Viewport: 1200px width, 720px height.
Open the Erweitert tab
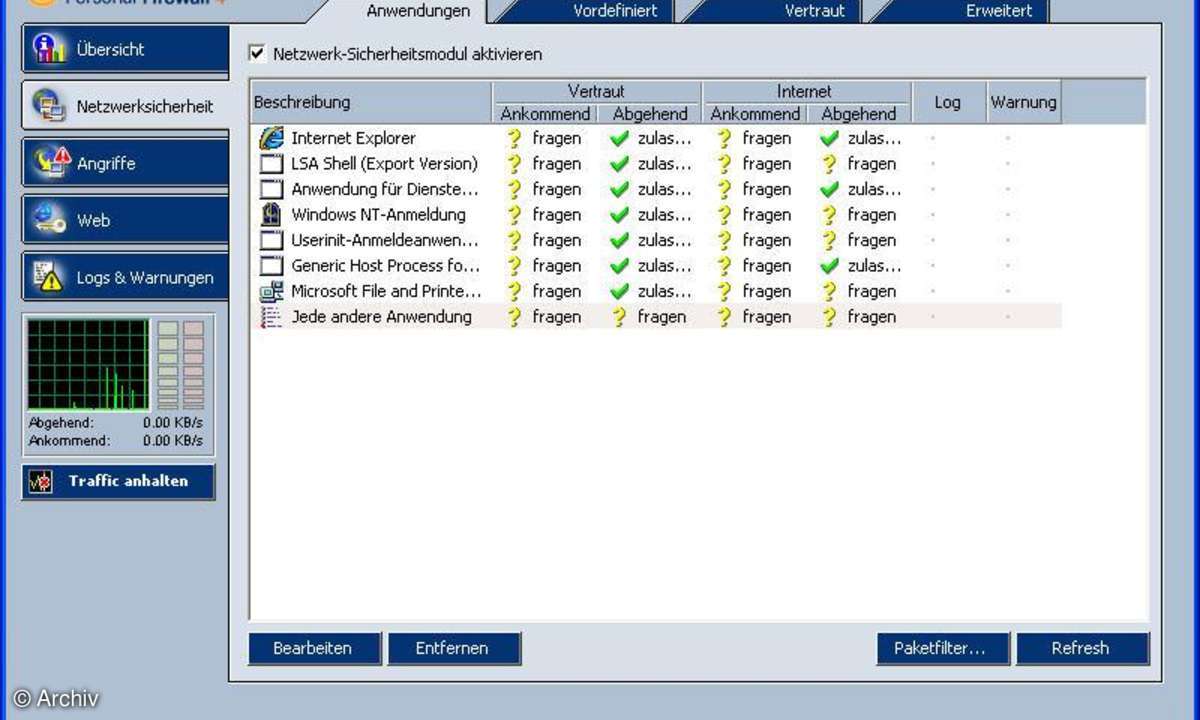click(x=998, y=11)
